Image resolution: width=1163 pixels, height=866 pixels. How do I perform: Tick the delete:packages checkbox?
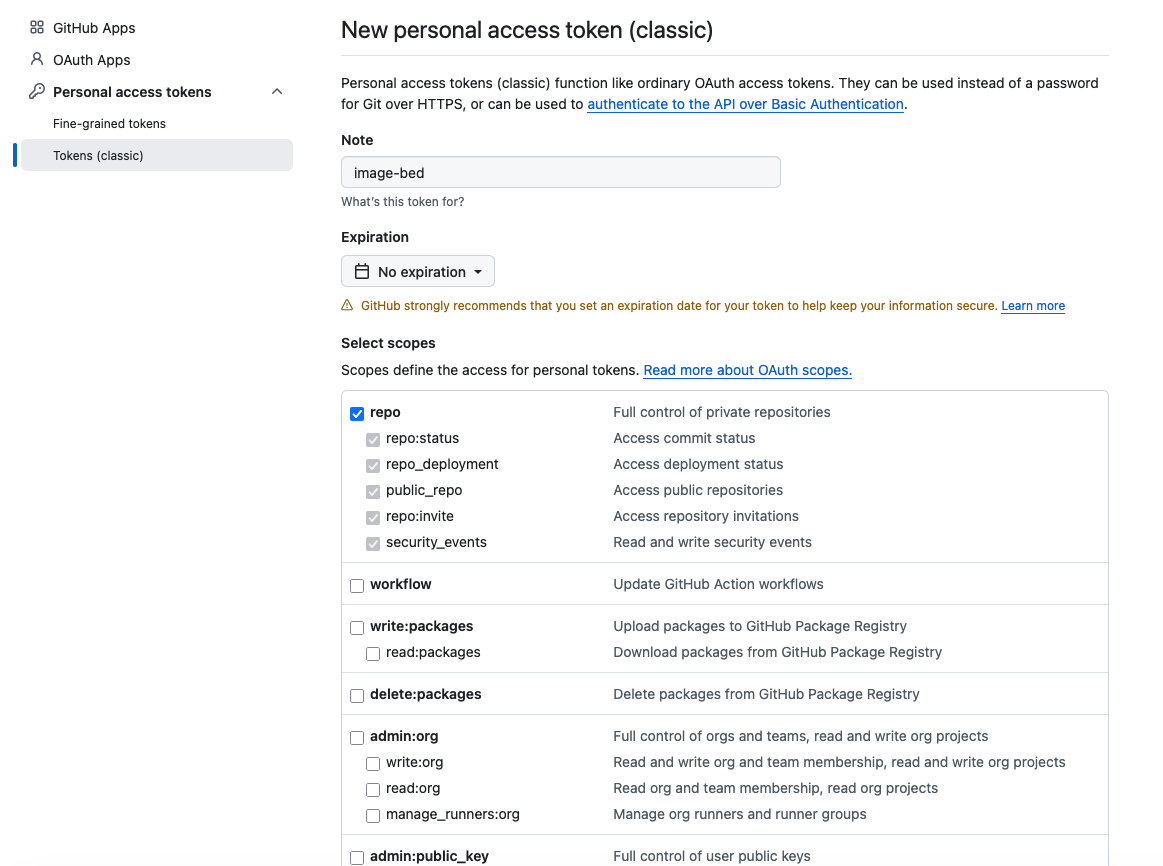pyautogui.click(x=357, y=695)
